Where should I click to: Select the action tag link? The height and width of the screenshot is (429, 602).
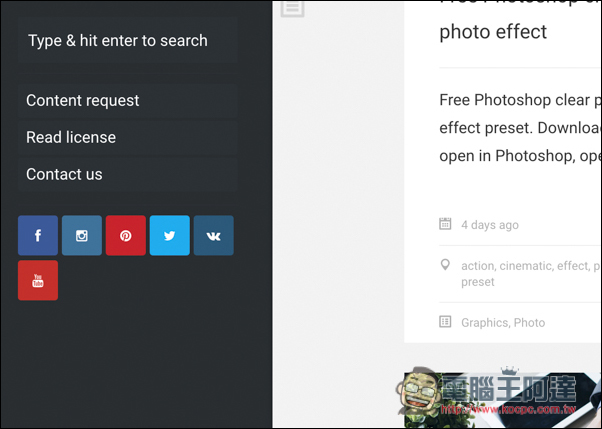click(x=478, y=266)
